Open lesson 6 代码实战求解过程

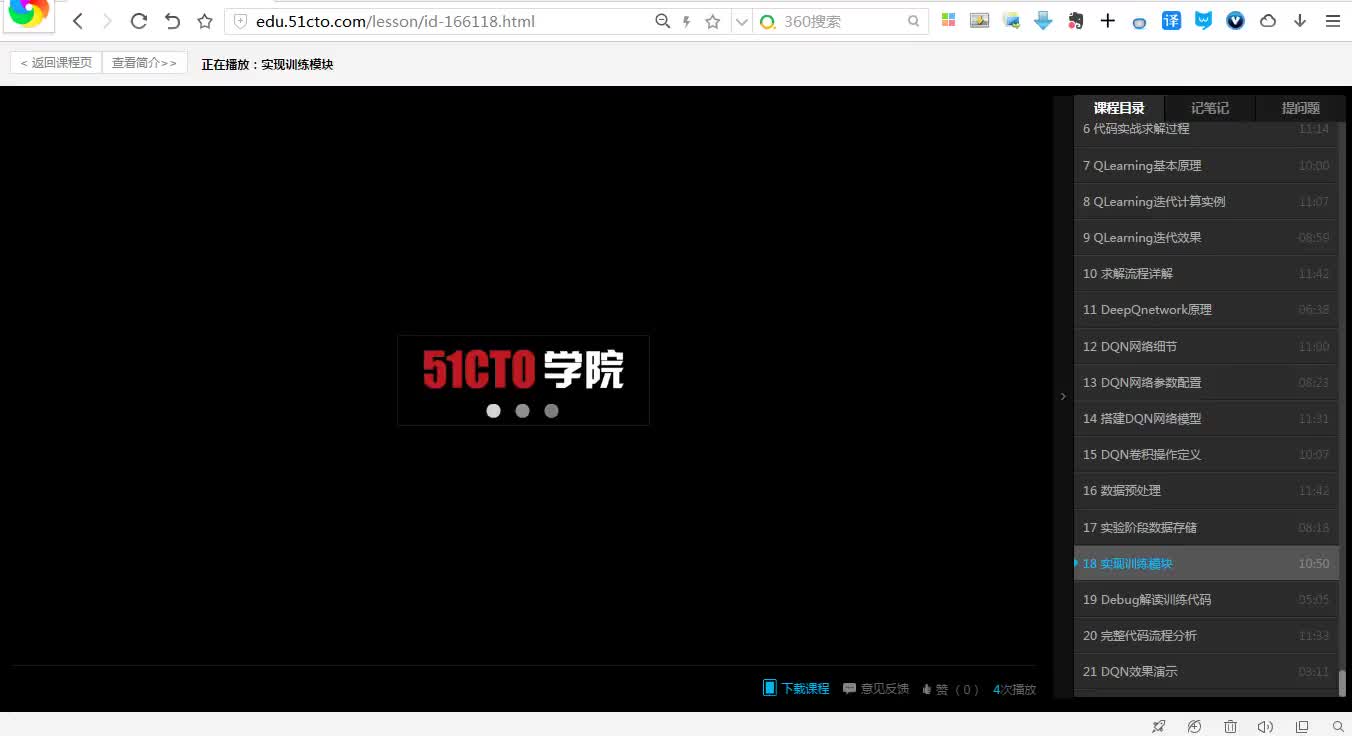click(x=1206, y=129)
